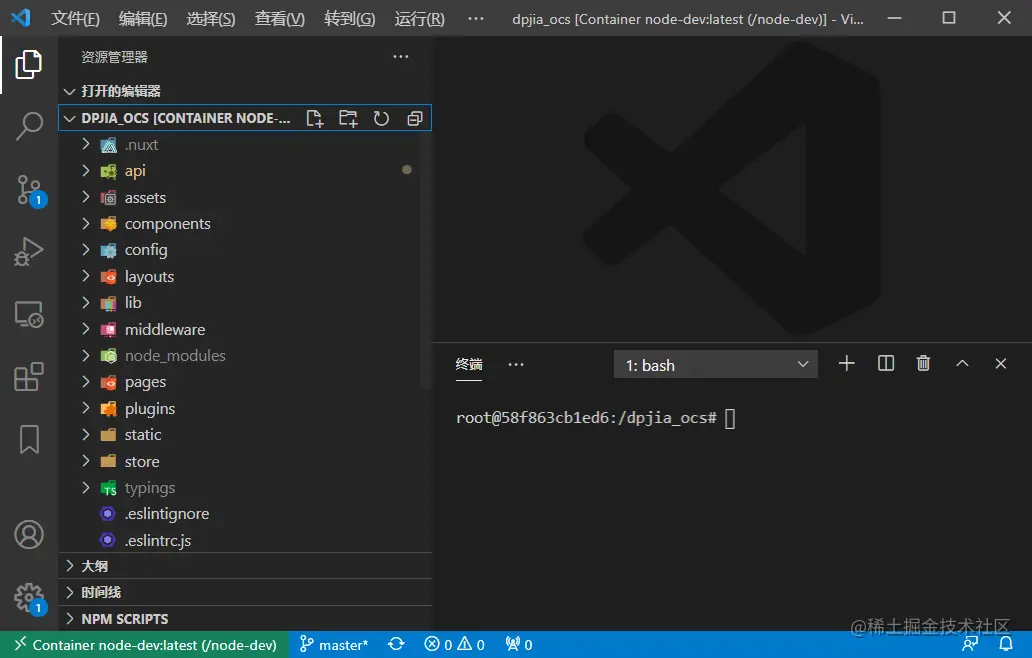
Task: Focus the bash terminal prompt
Action: (x=595, y=418)
